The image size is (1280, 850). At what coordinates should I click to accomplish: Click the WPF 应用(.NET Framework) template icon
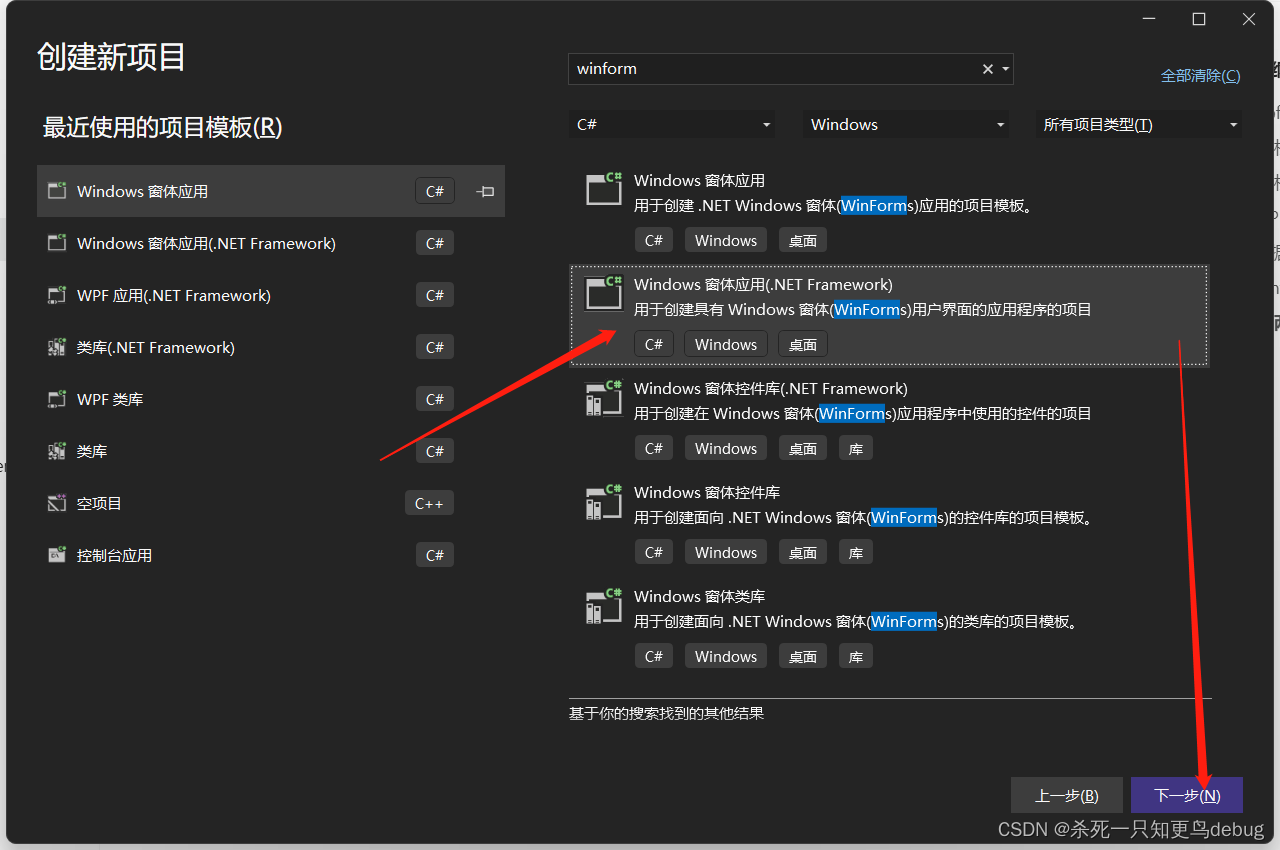pyautogui.click(x=57, y=294)
